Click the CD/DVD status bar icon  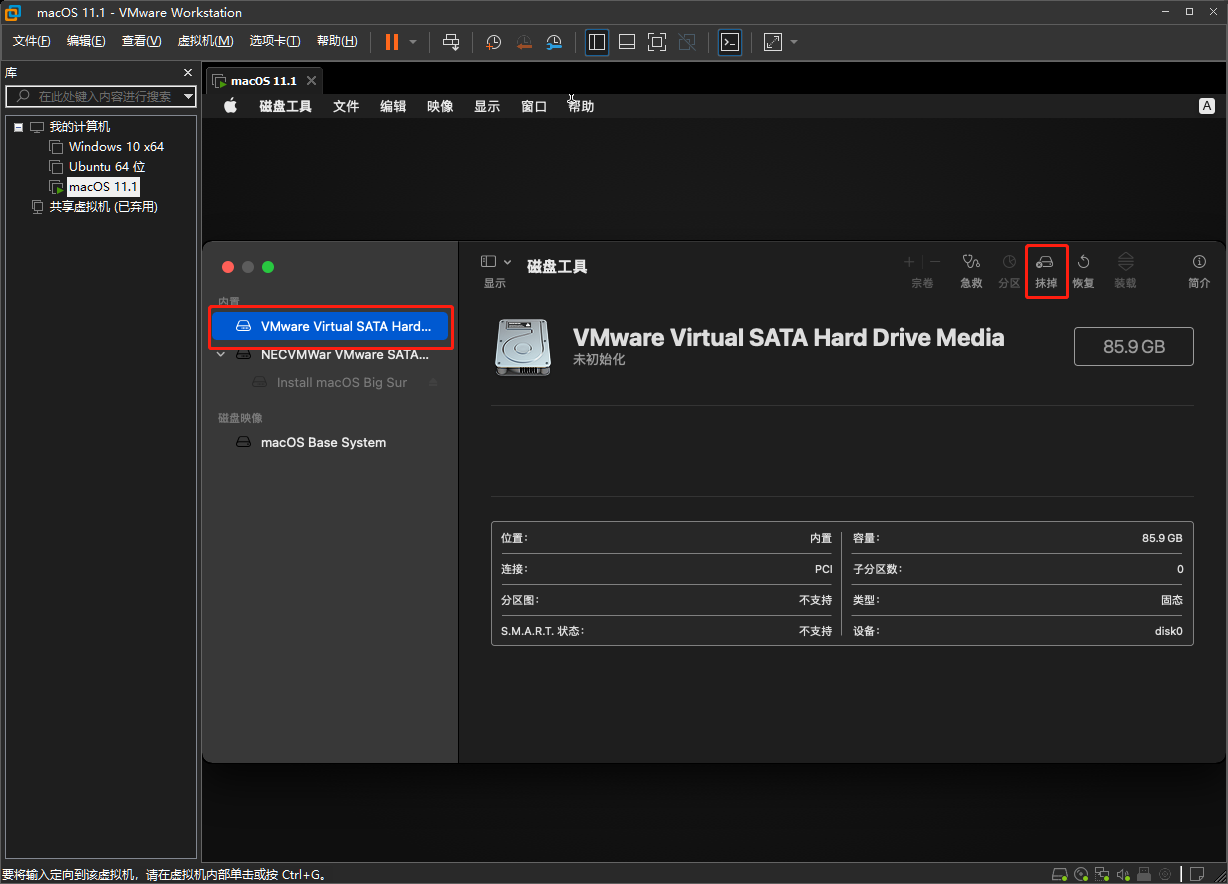tap(1082, 874)
